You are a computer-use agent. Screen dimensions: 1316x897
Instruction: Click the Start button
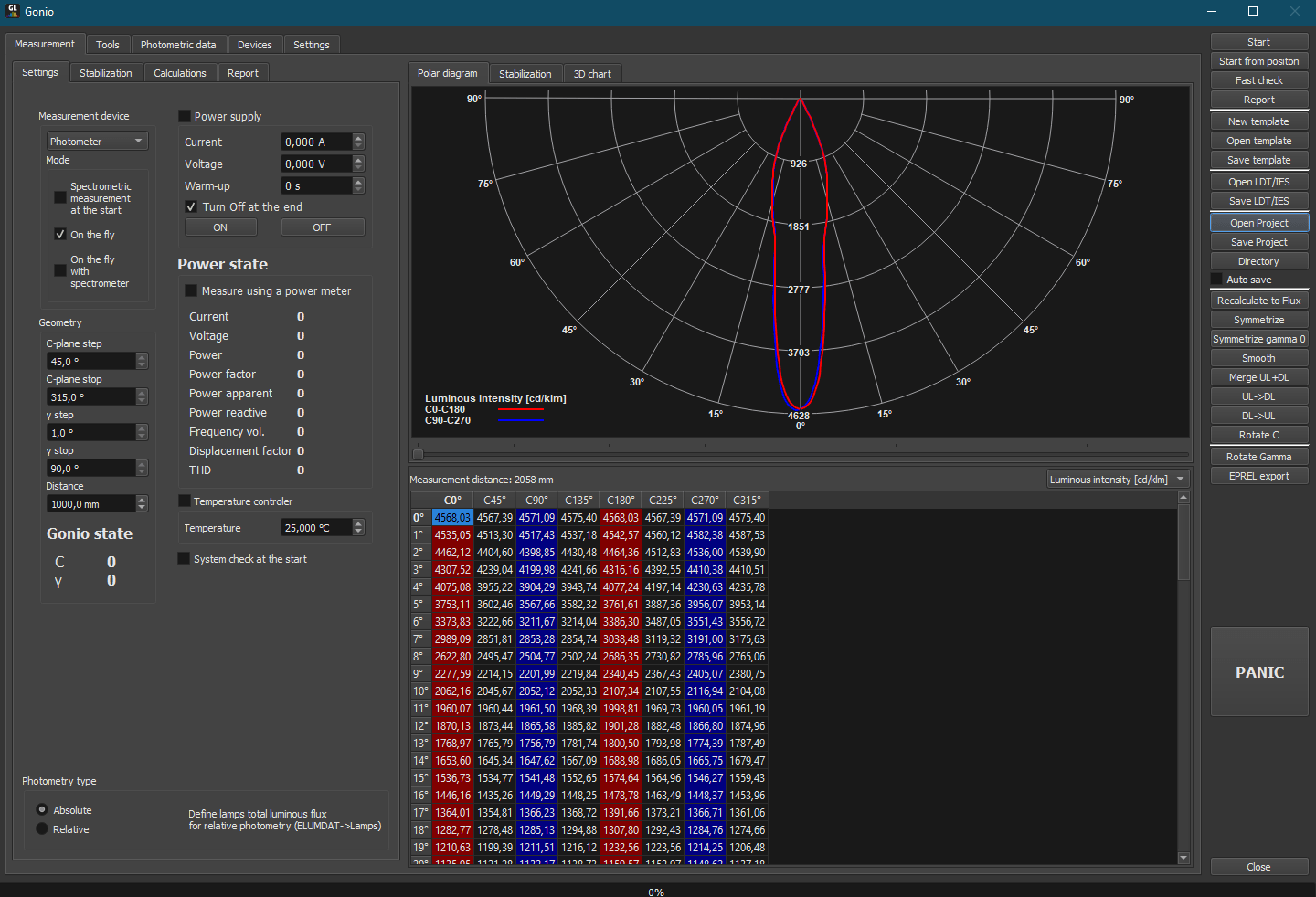point(1259,42)
